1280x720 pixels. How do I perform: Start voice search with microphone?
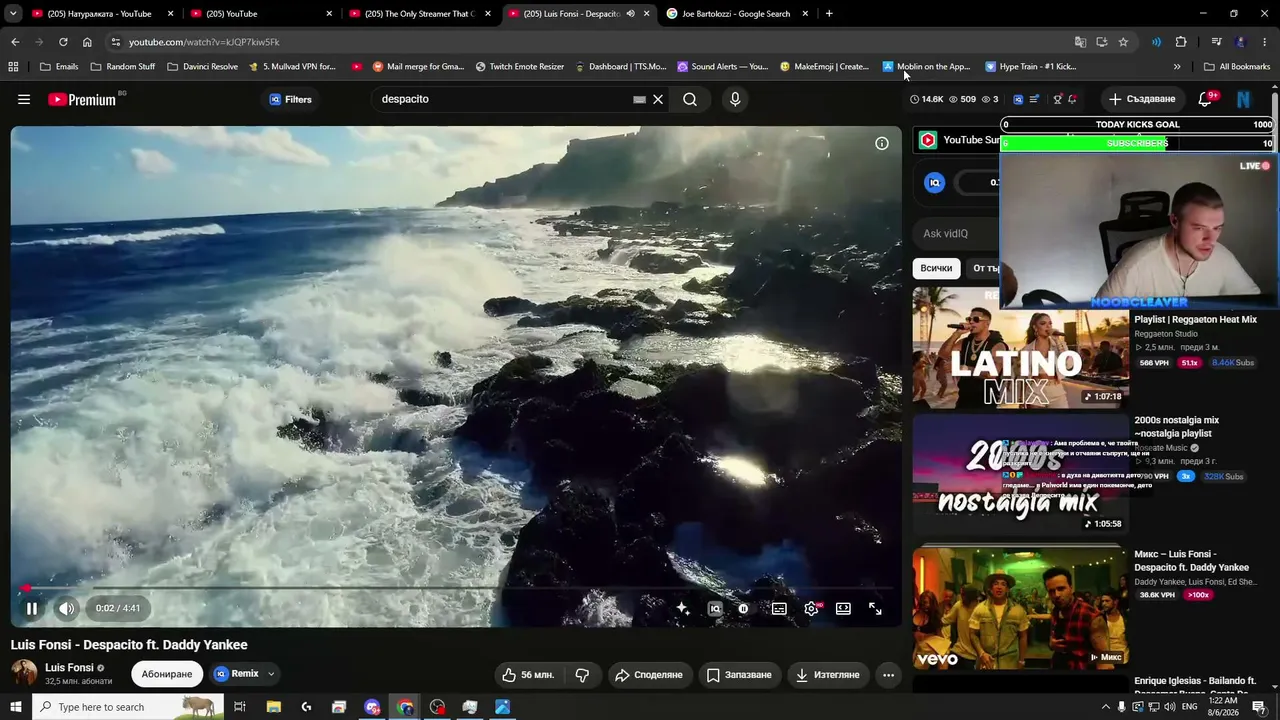pos(735,99)
